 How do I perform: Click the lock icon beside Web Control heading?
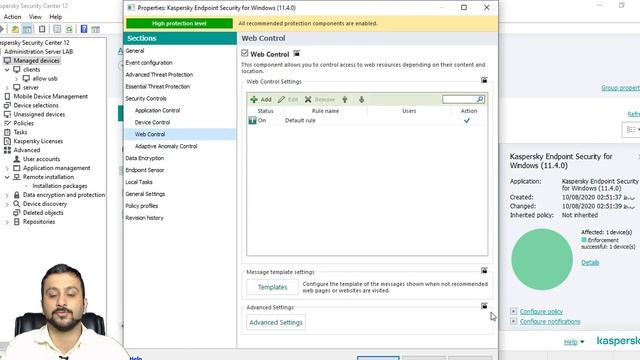297,53
